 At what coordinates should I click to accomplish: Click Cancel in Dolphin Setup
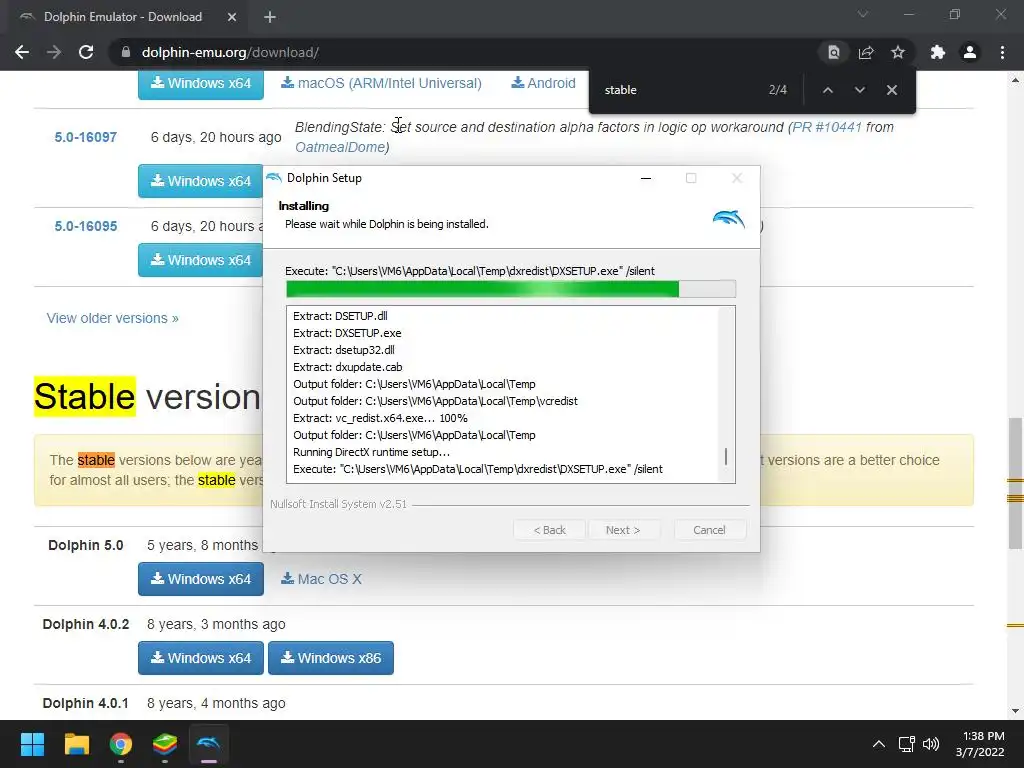pos(709,530)
